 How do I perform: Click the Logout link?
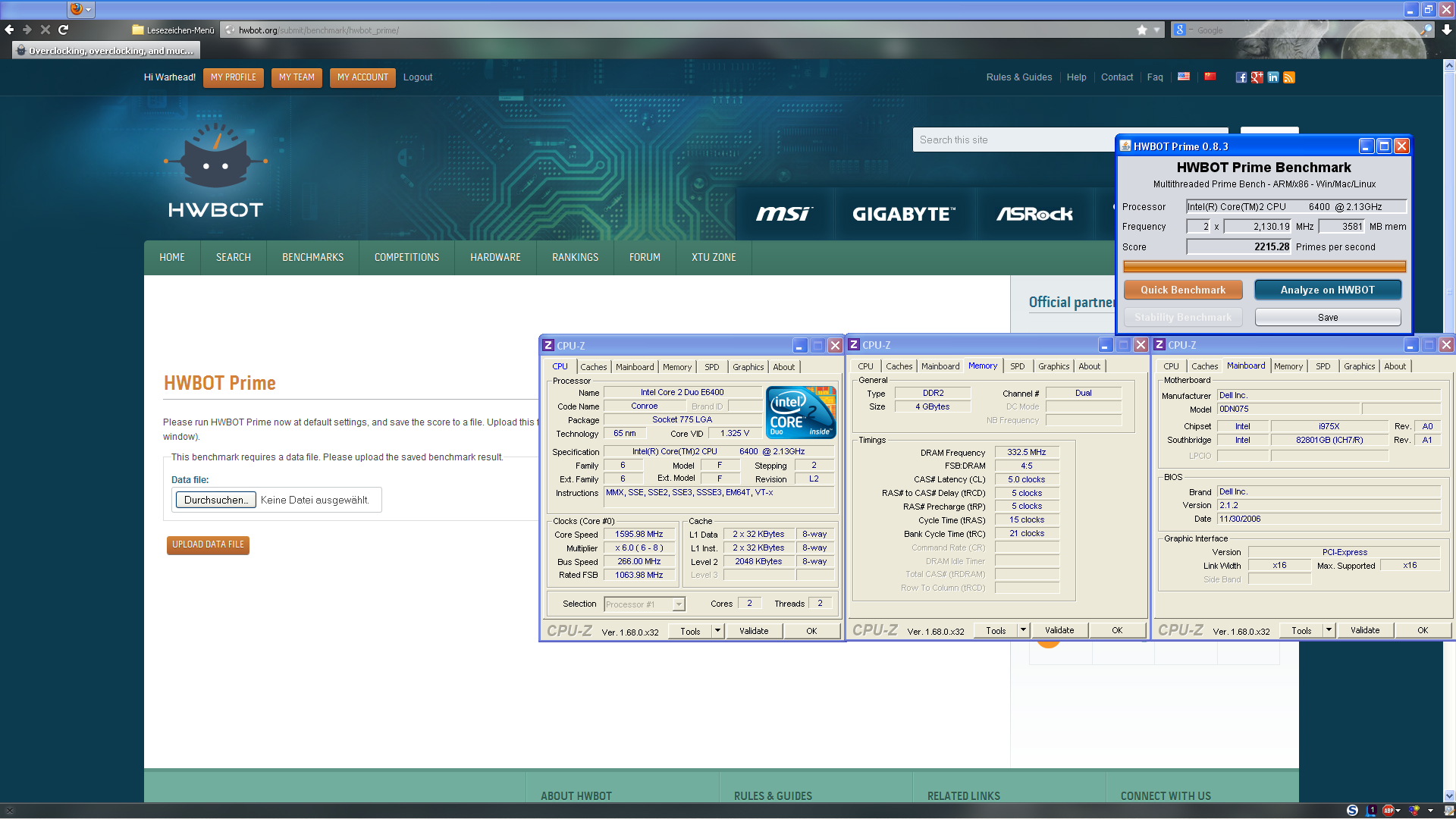pyautogui.click(x=418, y=77)
